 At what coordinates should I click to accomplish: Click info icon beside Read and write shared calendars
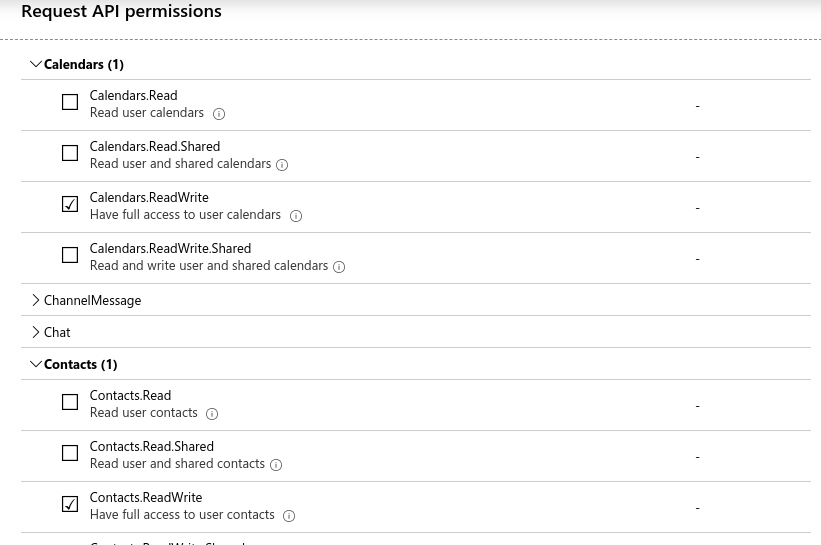click(339, 267)
